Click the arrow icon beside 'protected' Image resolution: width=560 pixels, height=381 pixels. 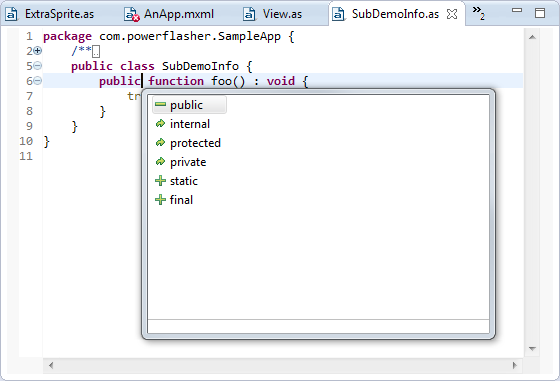pos(160,142)
